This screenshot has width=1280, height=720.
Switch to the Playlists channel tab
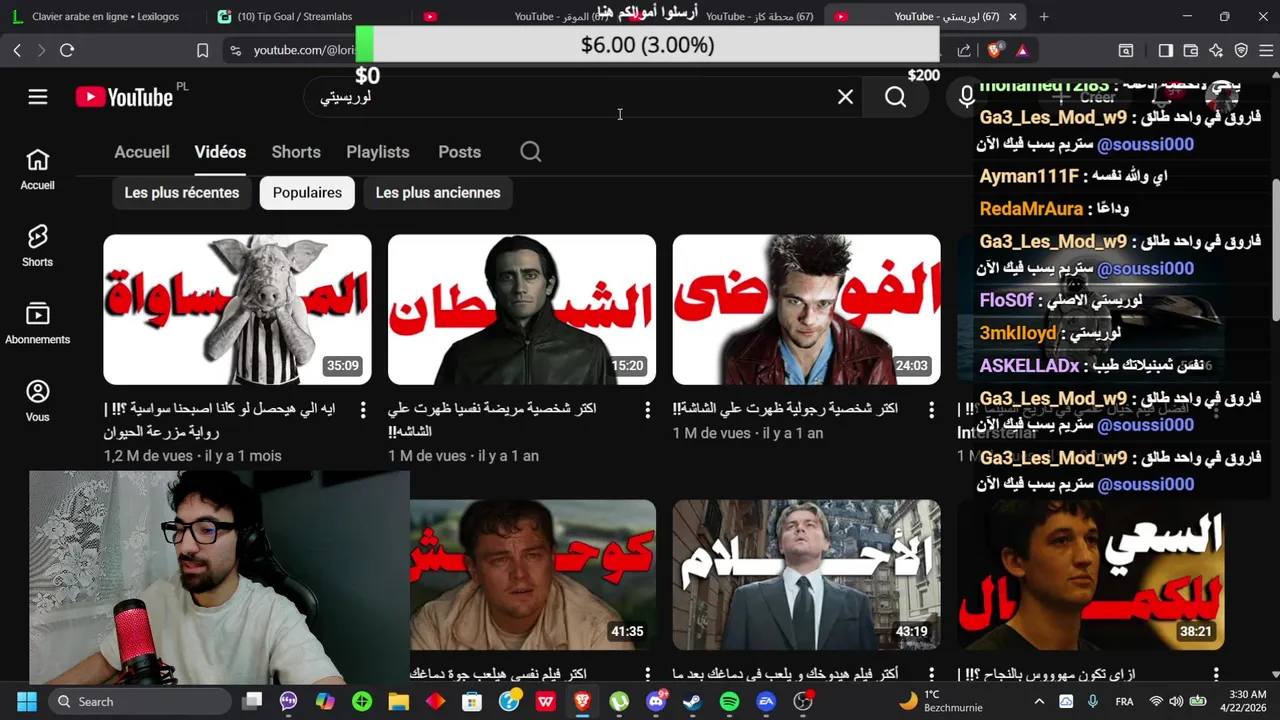[x=378, y=152]
